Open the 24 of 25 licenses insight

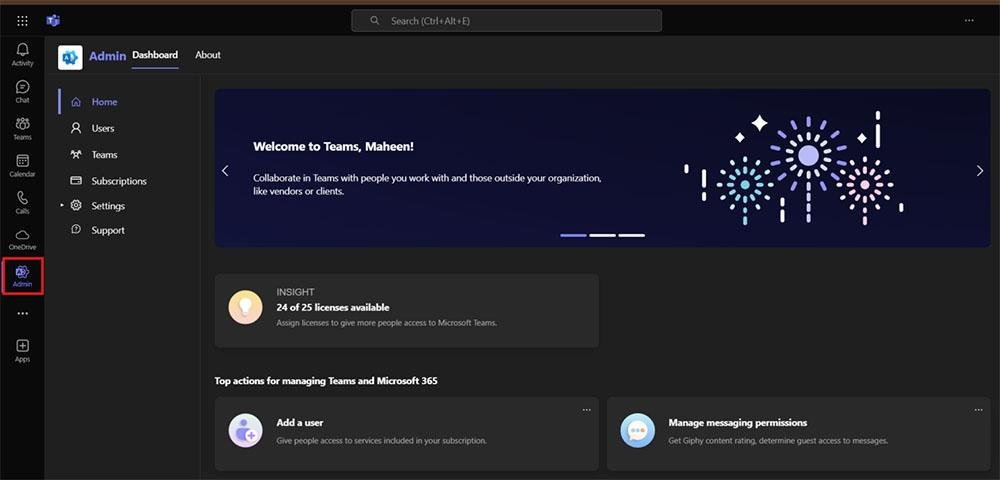[x=406, y=310]
